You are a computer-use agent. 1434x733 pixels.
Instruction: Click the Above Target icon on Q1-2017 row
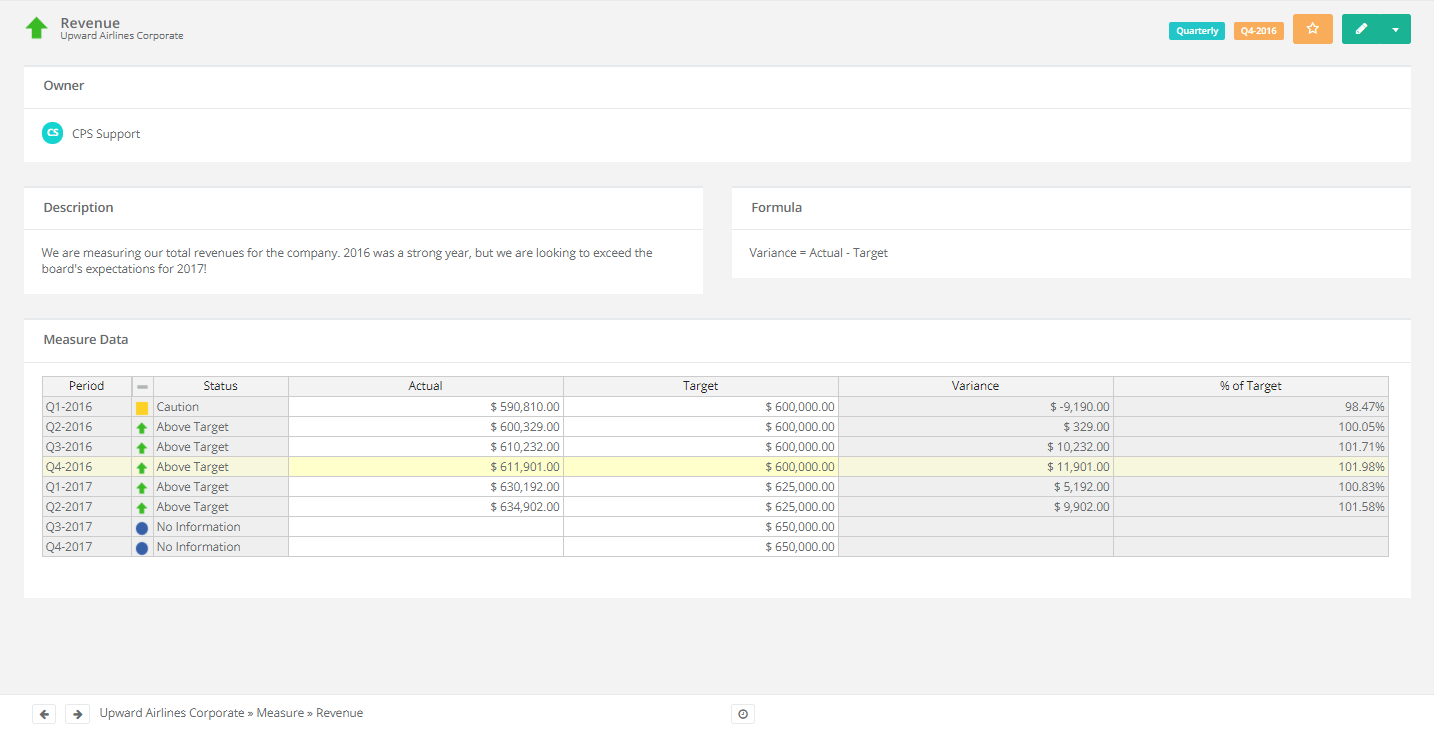[x=142, y=486]
